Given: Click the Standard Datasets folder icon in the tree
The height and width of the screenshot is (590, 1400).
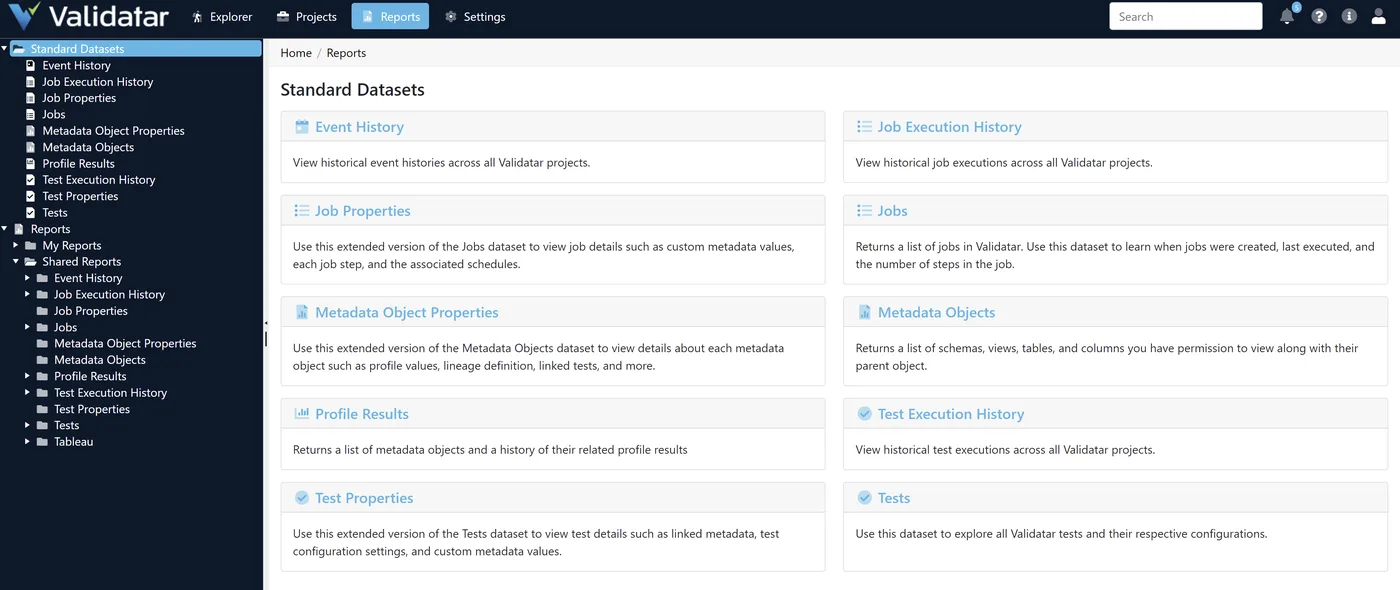Looking at the screenshot, I should (18, 49).
